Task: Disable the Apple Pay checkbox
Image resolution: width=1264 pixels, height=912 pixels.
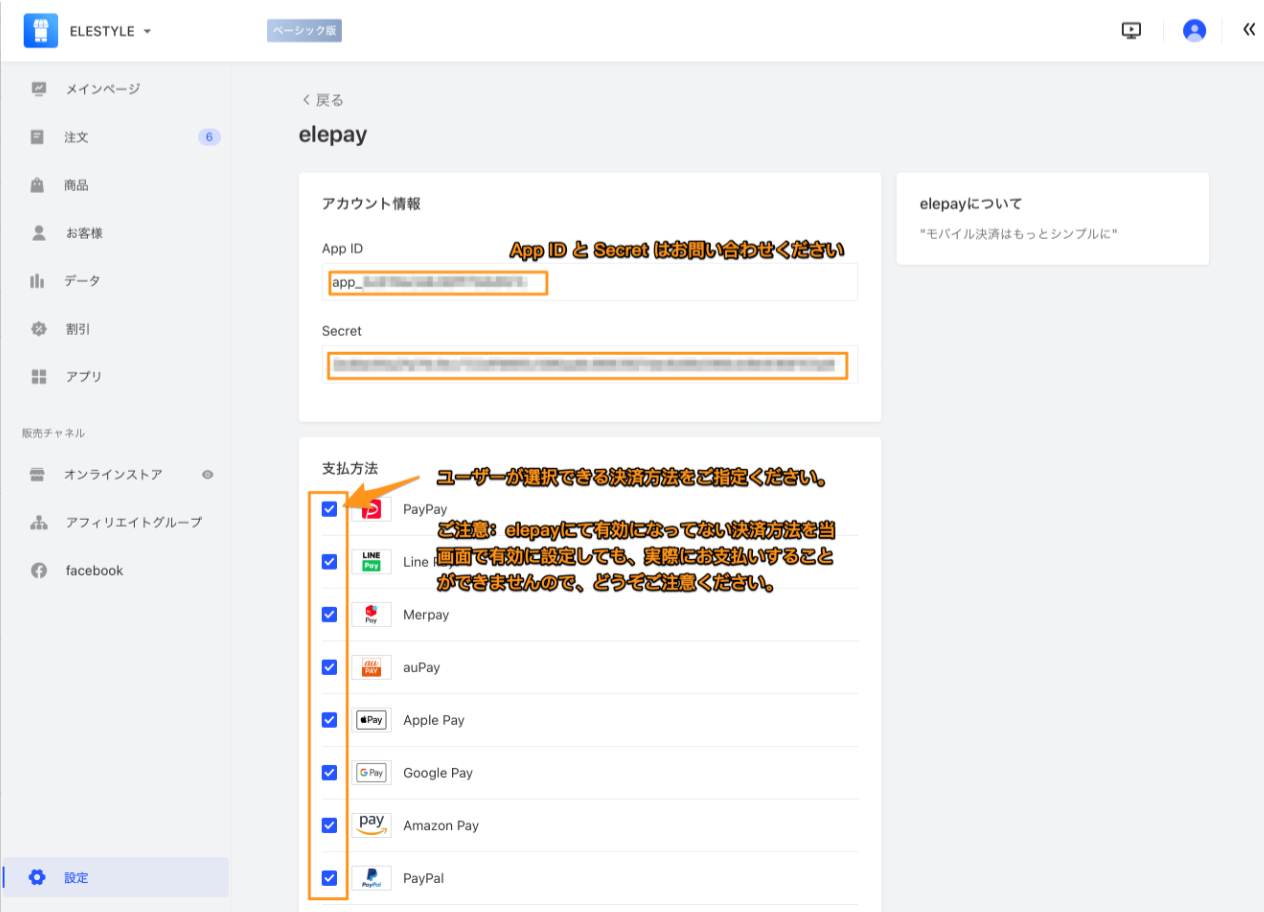Action: coord(329,719)
